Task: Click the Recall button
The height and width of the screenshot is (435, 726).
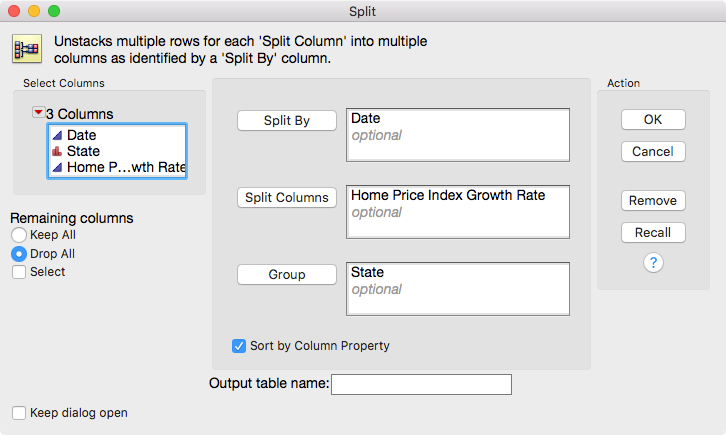Action: pos(653,232)
